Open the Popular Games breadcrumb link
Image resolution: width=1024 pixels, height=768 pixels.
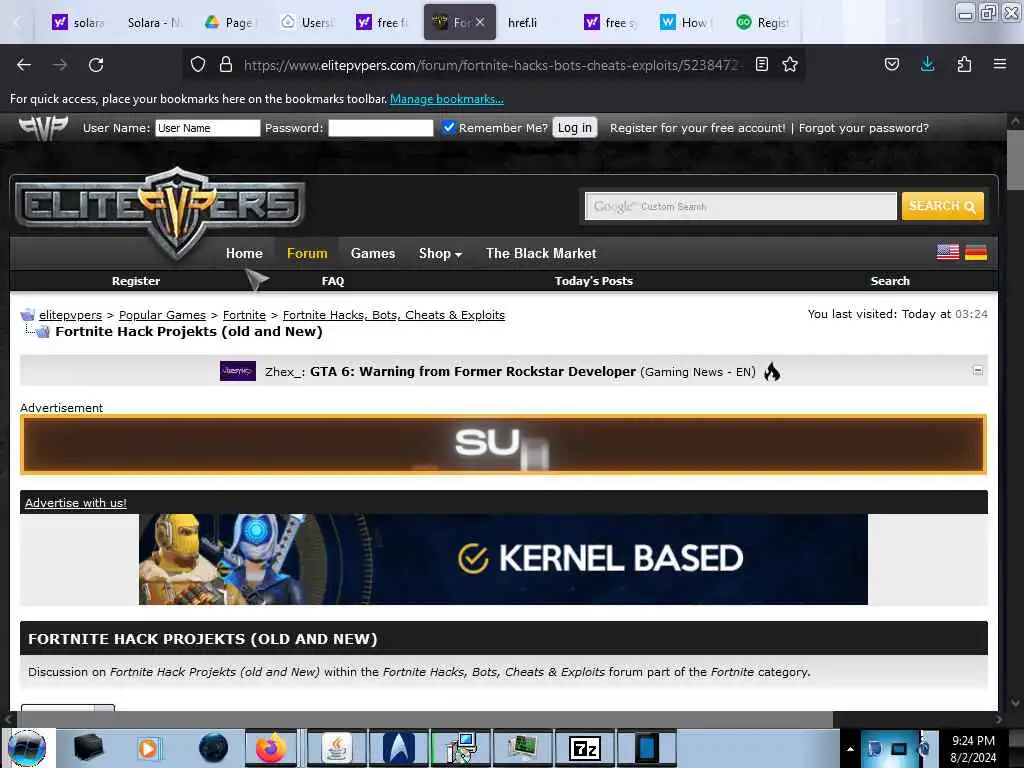click(162, 315)
